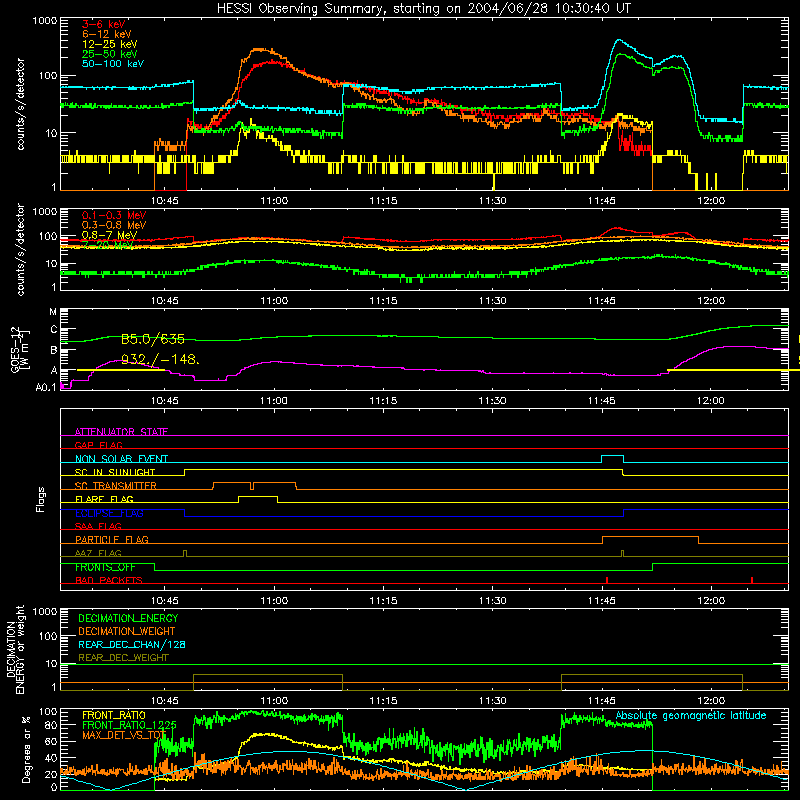Image resolution: width=800 pixels, height=800 pixels.
Task: Select the FRONT_RATIO yellow legend label
Action: click(114, 715)
